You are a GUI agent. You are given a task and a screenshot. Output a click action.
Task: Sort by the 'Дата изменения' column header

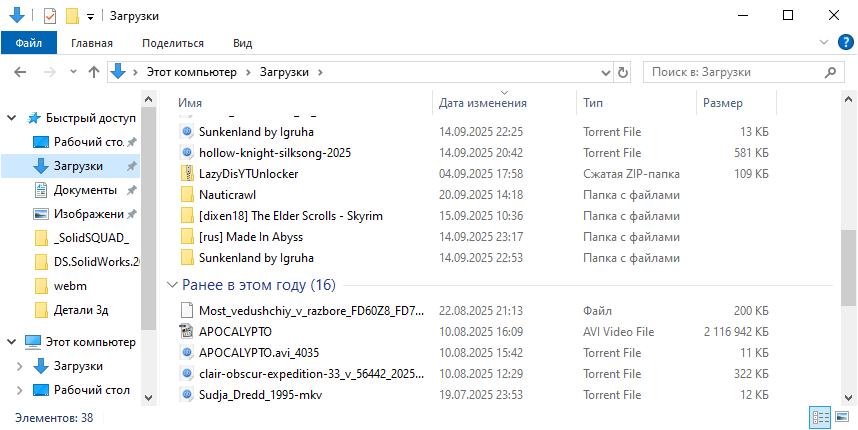tap(483, 103)
